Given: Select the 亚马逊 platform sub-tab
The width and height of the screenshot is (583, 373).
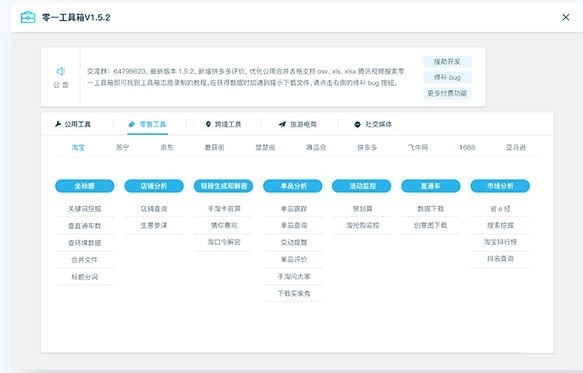Looking at the screenshot, I should (516, 148).
